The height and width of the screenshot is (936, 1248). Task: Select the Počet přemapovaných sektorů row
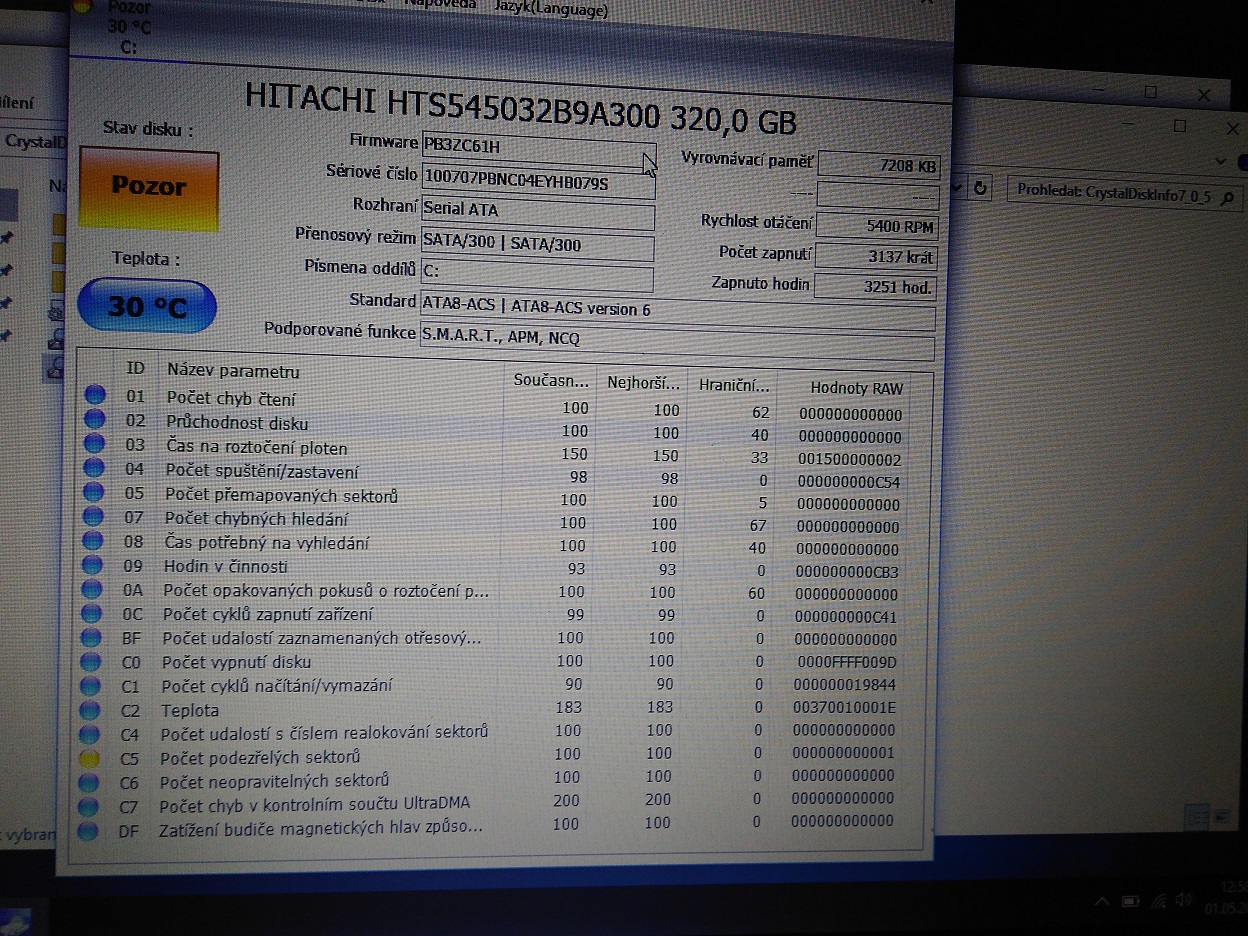coord(281,496)
